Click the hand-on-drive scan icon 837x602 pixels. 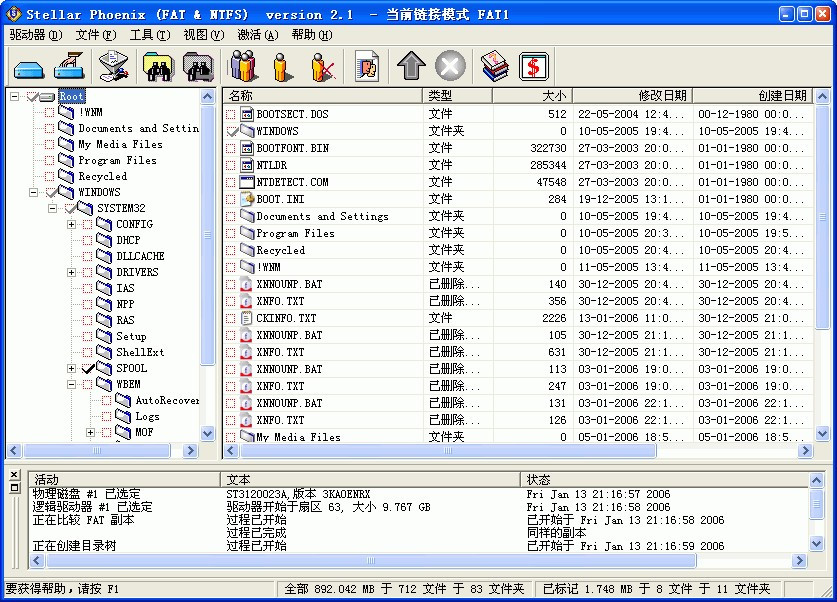click(70, 66)
